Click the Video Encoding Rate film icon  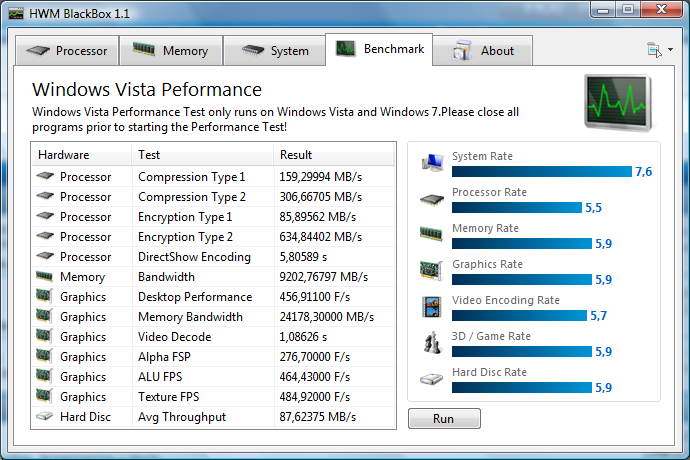[431, 307]
